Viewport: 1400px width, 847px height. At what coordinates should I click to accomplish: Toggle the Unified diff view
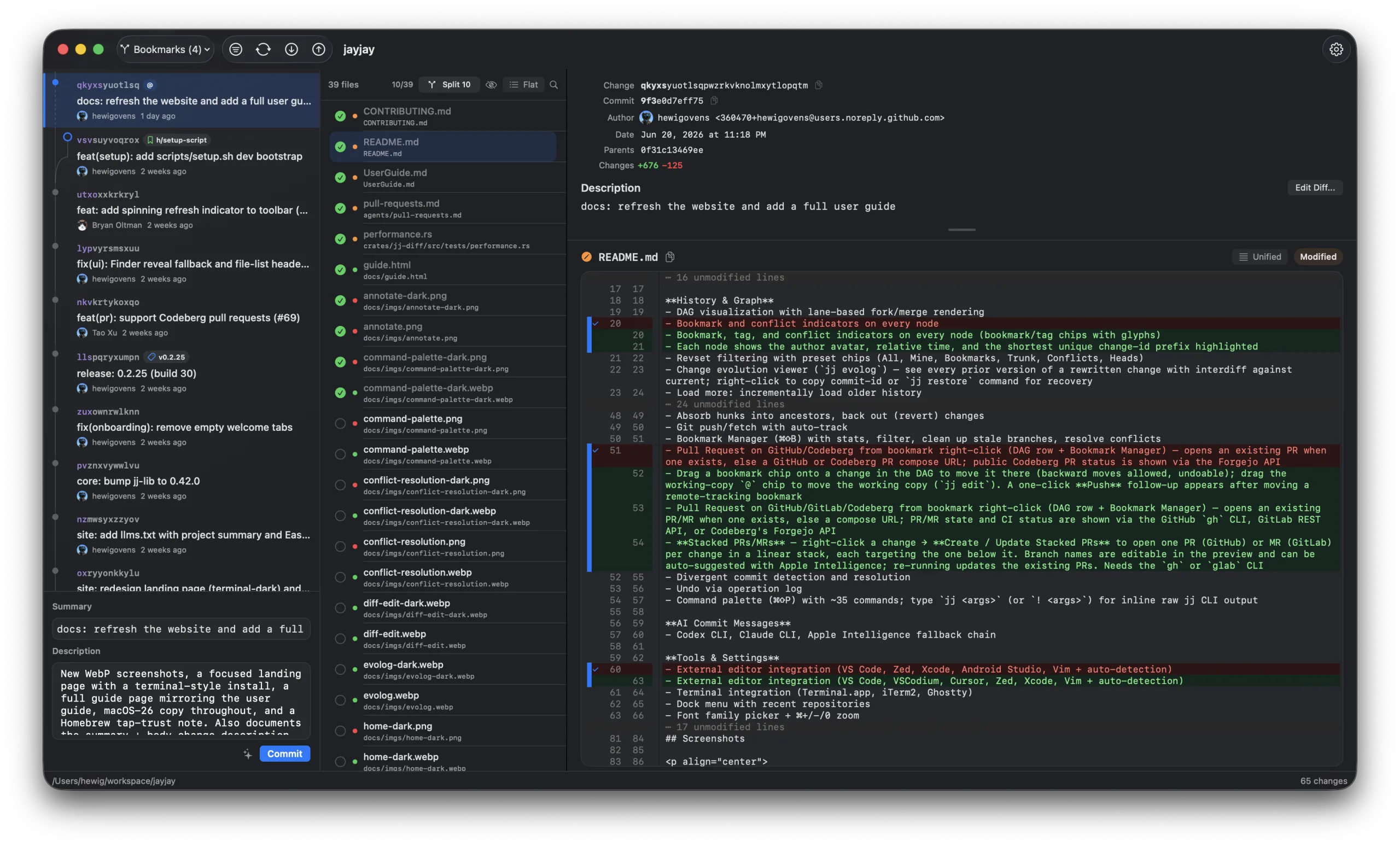(x=1259, y=257)
